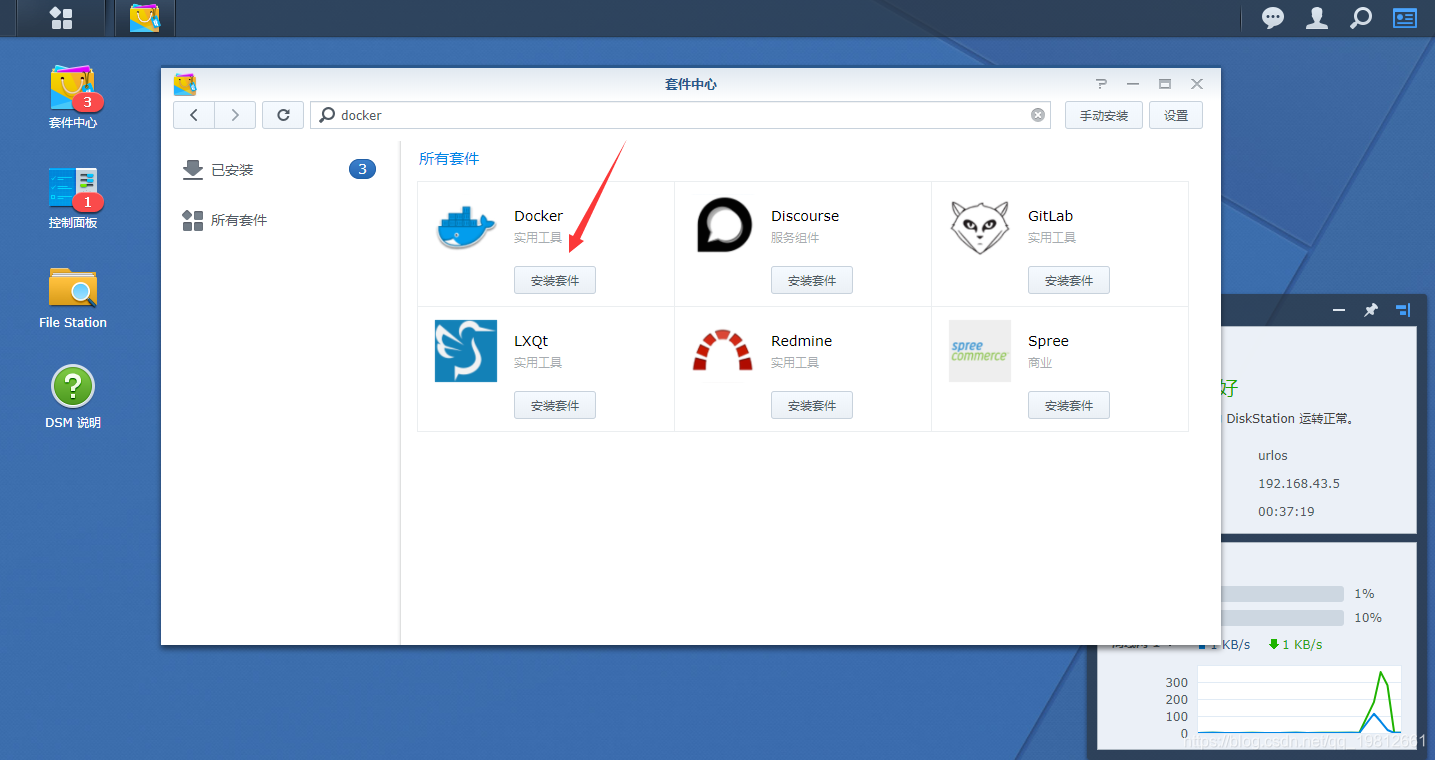Install the Redmine package

pyautogui.click(x=812, y=405)
